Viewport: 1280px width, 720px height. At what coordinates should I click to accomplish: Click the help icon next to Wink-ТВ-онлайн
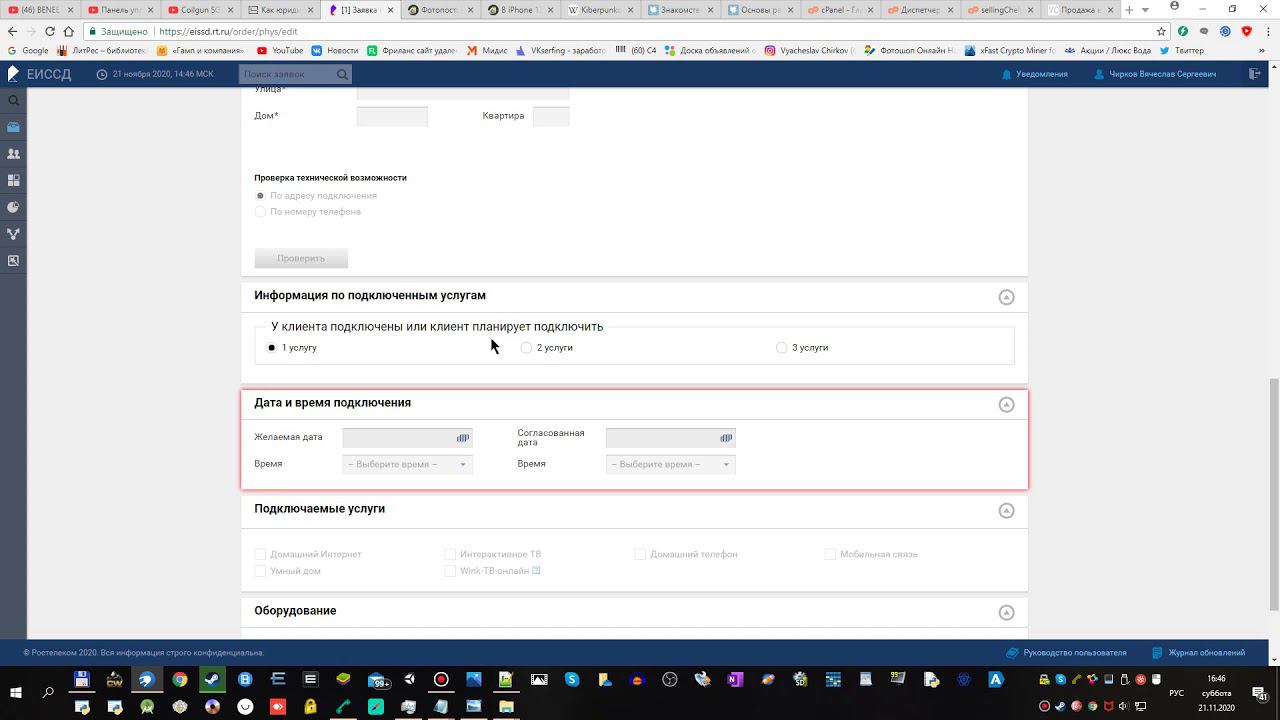pos(536,571)
